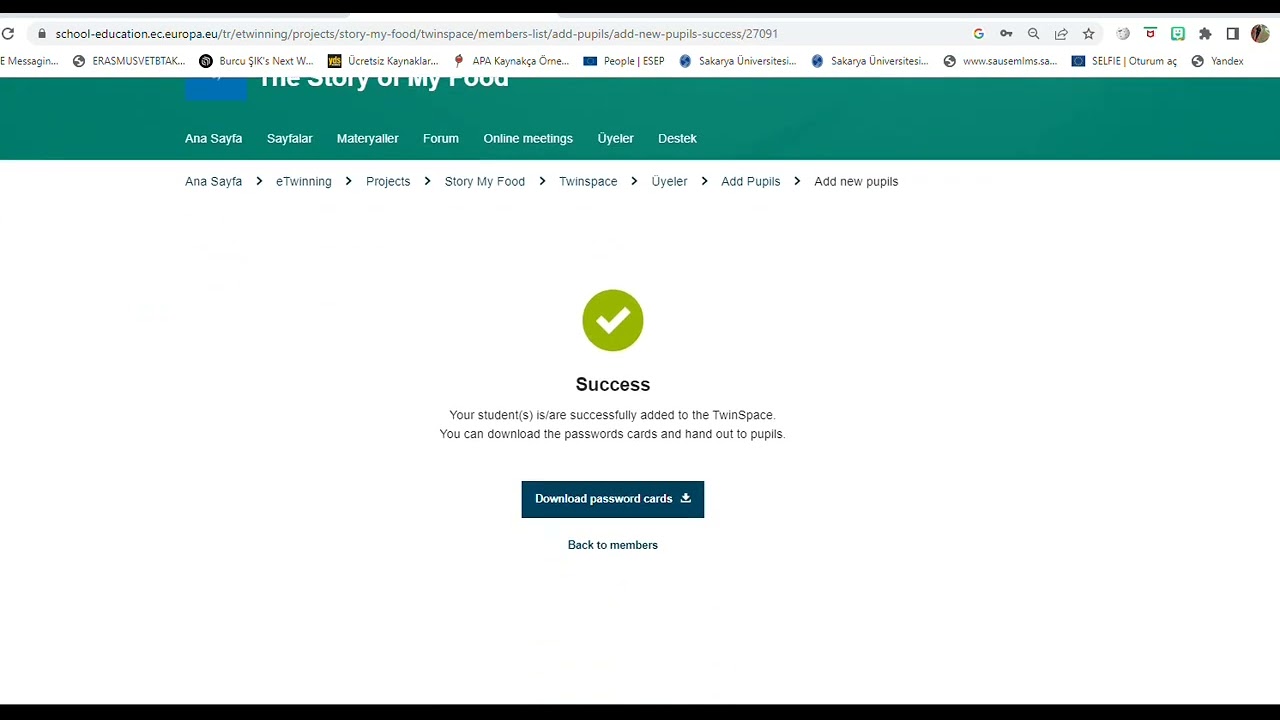
Task: Click the Add Pupils breadcrumb link
Action: [750, 181]
